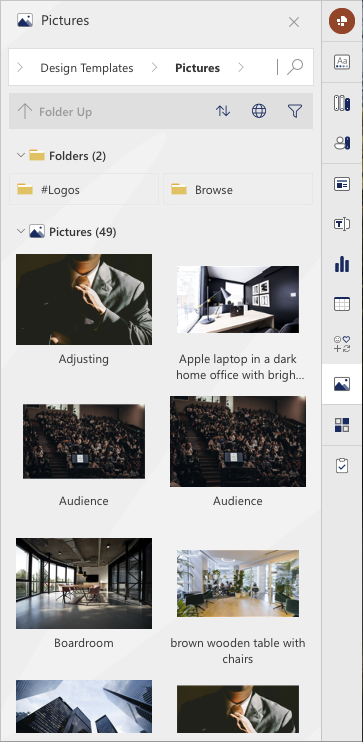The image size is (363, 742).
Task: Select the larger Audience picture thumbnail
Action: tap(238, 442)
